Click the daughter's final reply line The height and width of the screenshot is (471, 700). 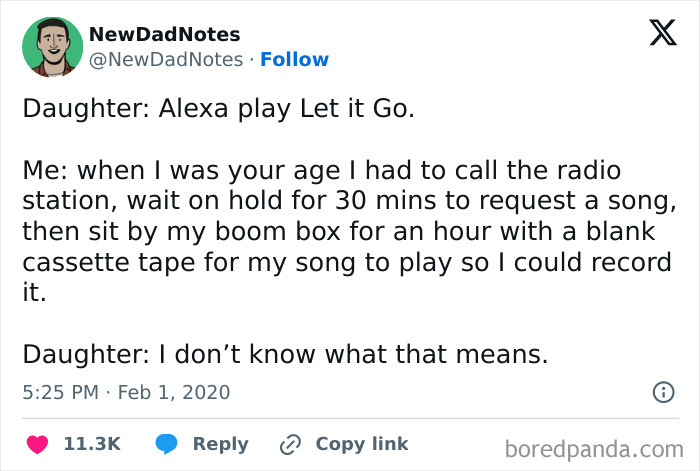(285, 354)
